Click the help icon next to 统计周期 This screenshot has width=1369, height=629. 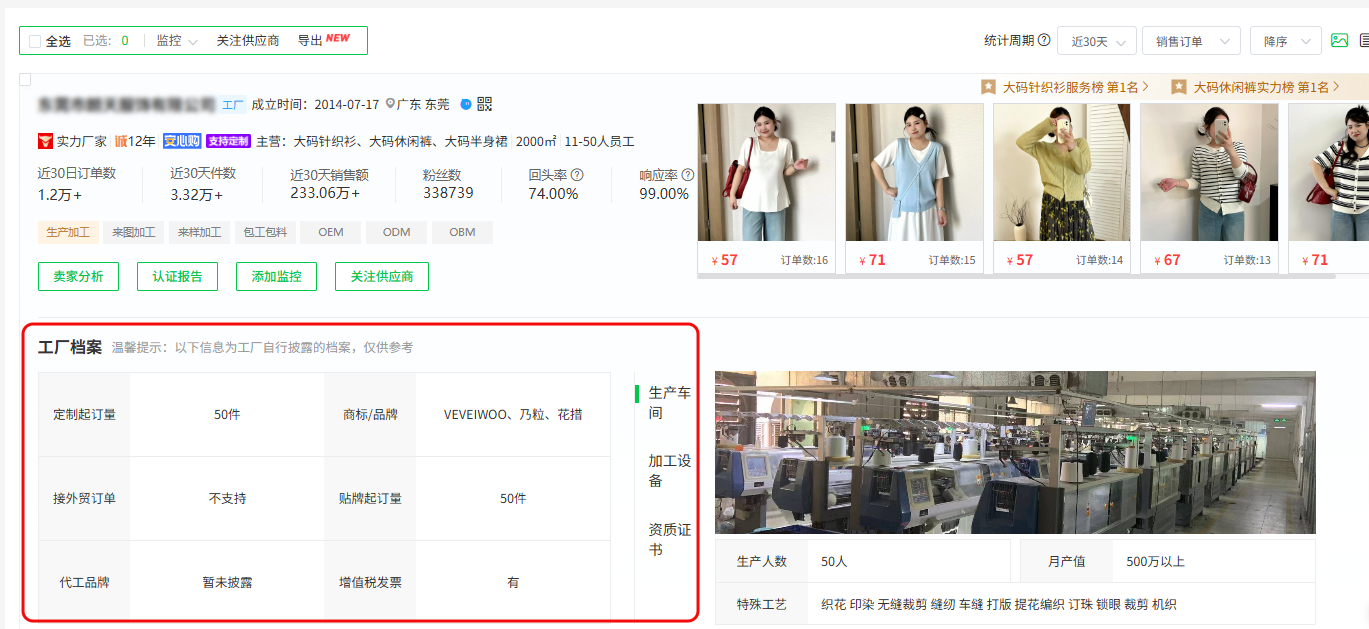pos(1044,41)
